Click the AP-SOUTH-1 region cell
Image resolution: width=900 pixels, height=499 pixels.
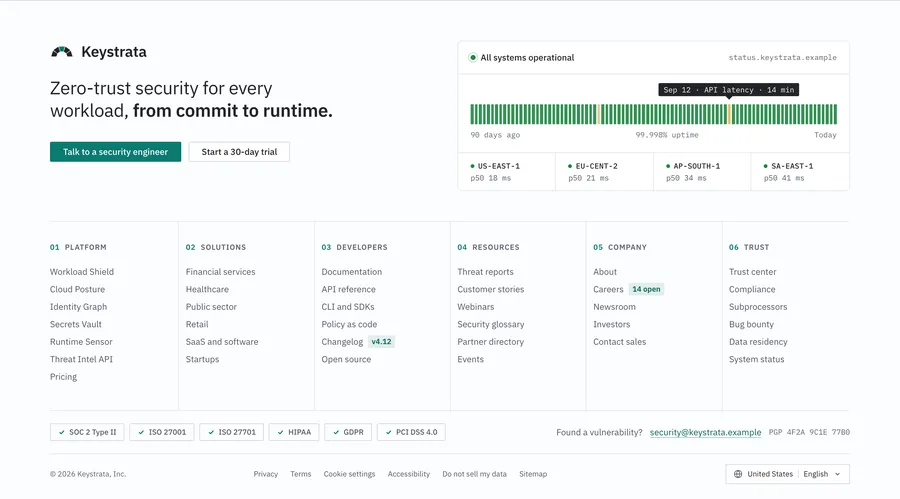(702, 172)
